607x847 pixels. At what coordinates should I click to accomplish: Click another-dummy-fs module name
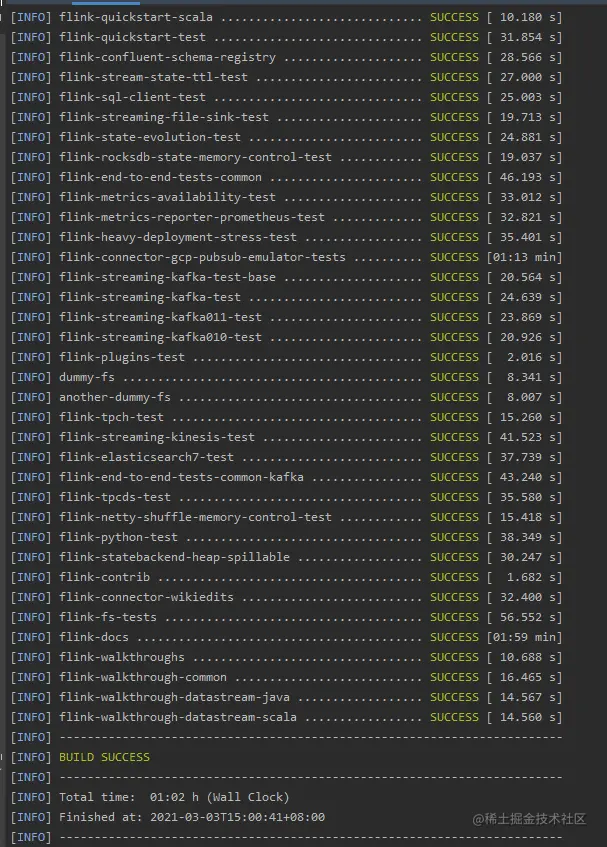click(115, 397)
